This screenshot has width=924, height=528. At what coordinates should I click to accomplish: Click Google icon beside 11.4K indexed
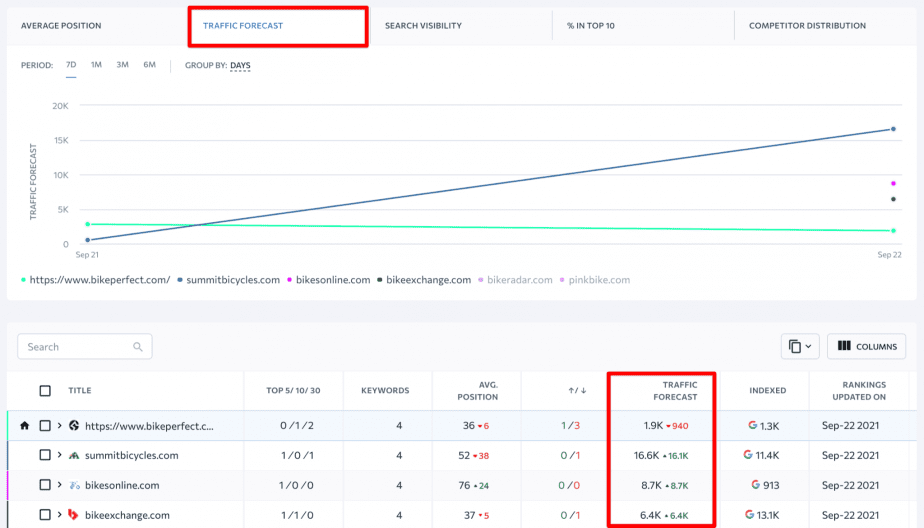point(748,454)
